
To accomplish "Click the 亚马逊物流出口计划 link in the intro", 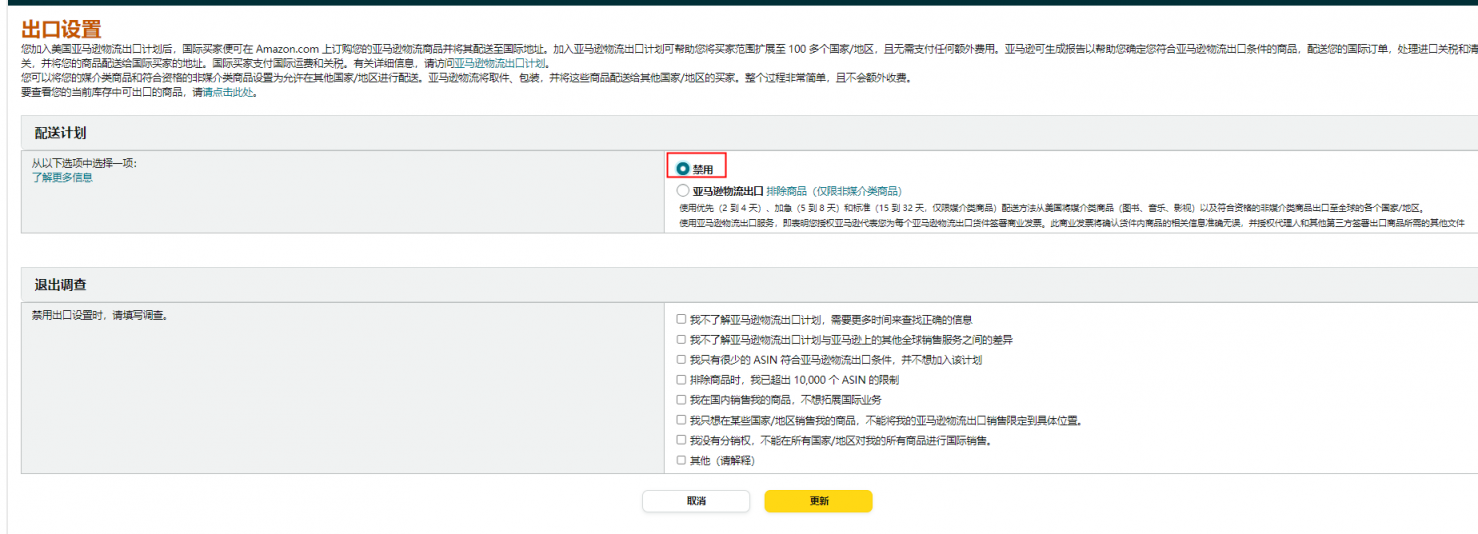I will (501, 63).
